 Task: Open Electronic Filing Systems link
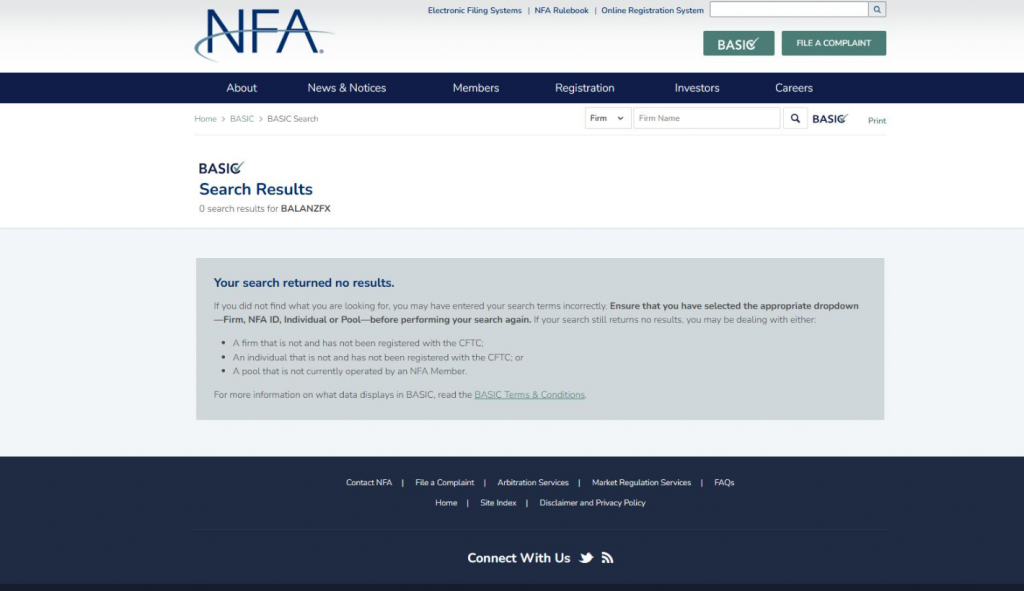[475, 10]
